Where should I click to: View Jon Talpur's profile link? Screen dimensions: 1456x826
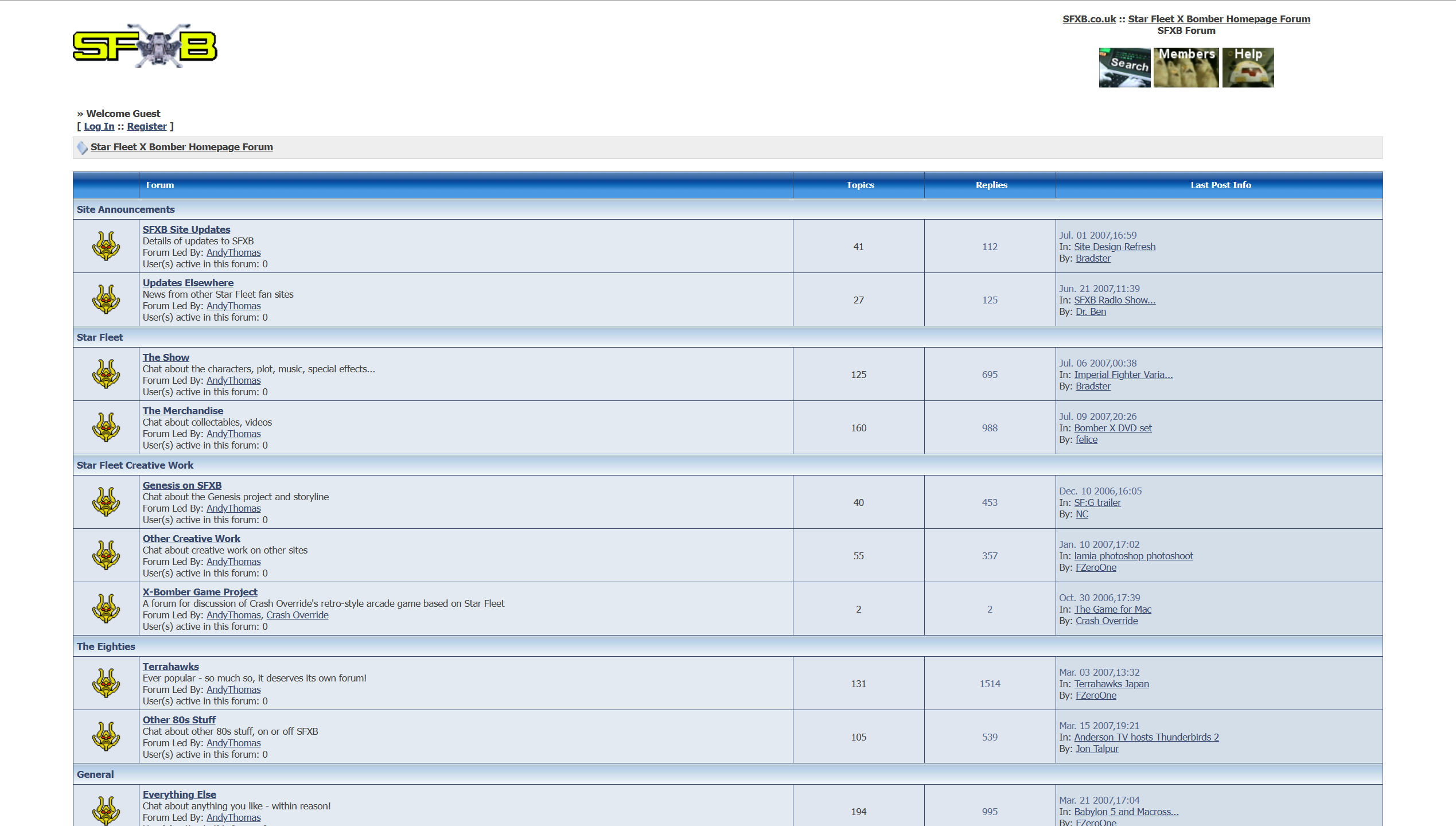pos(1097,749)
